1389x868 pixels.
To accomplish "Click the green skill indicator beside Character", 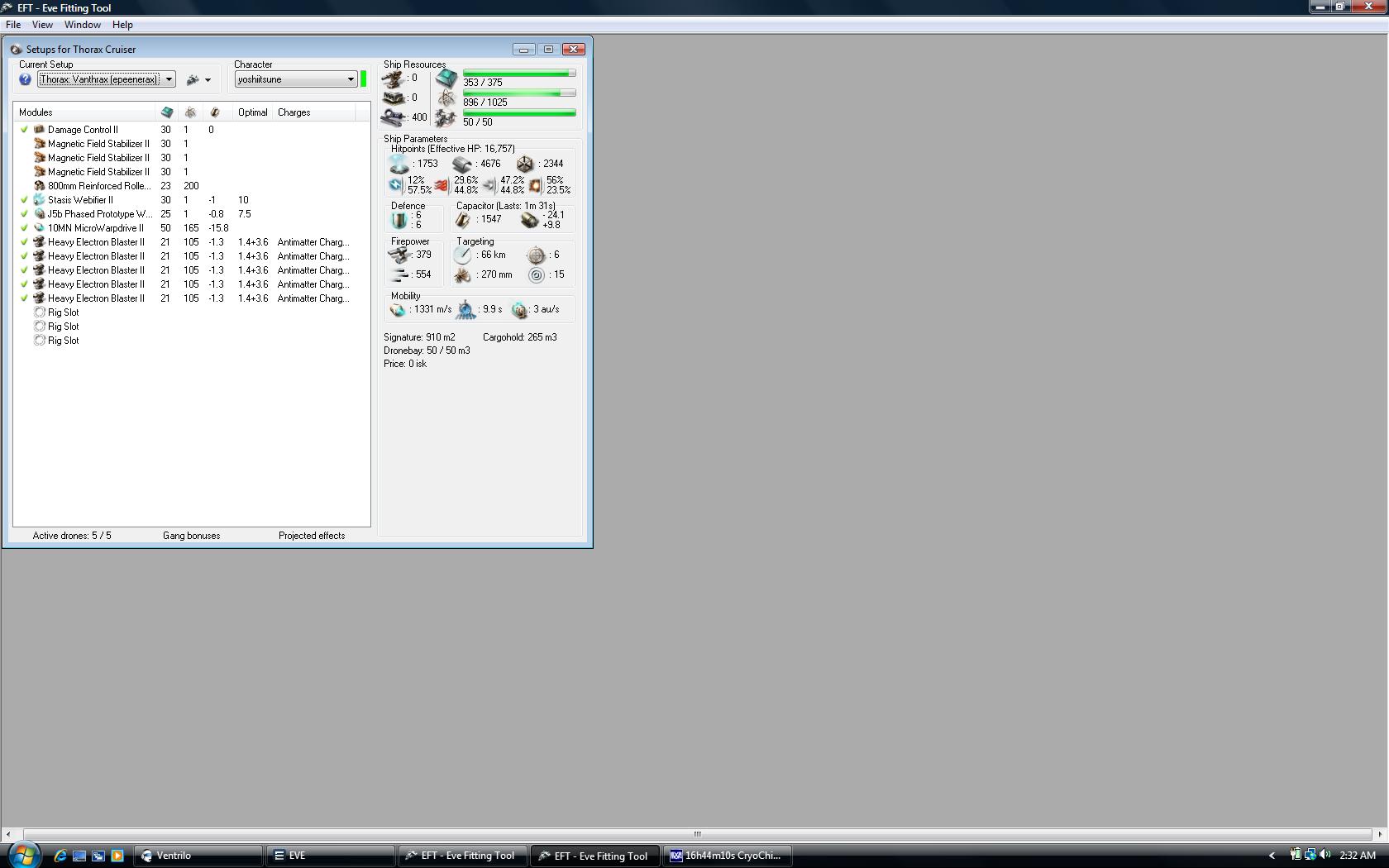I will pyautogui.click(x=364, y=79).
